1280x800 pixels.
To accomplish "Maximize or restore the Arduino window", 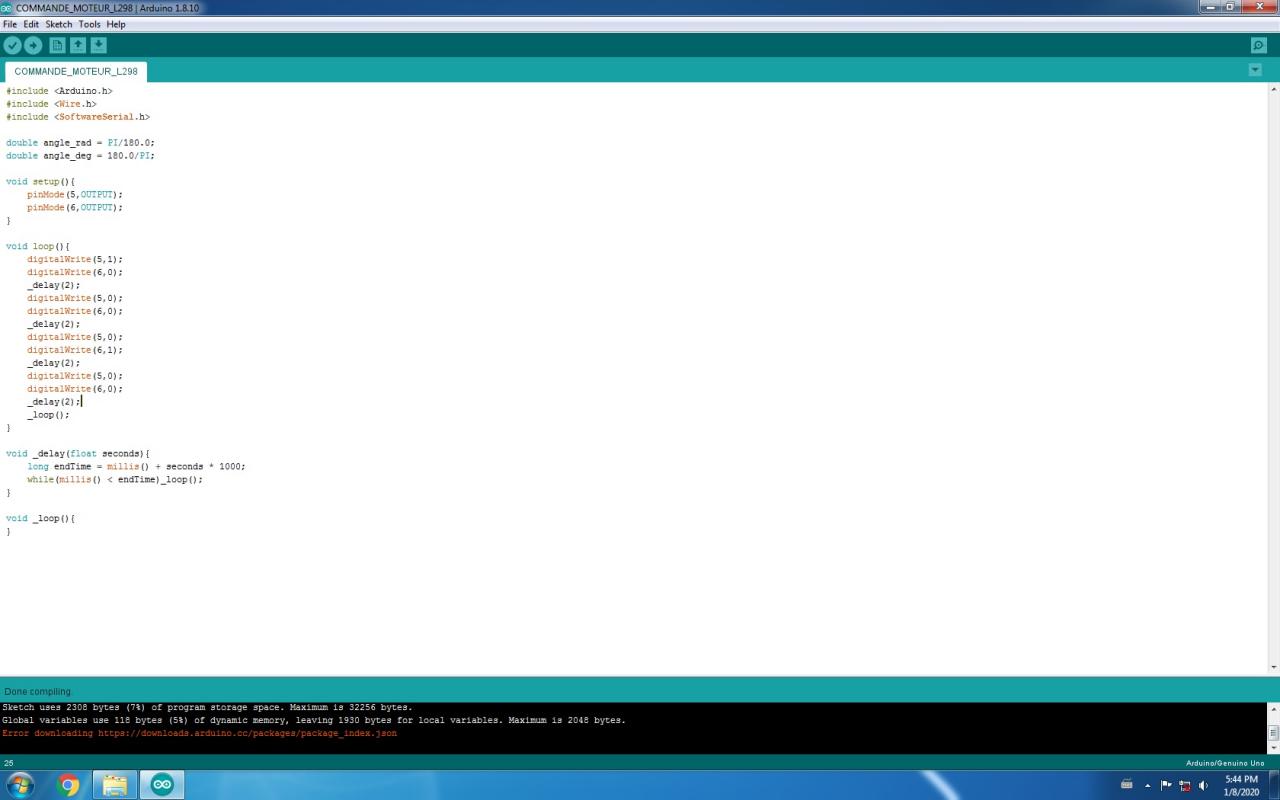I will point(1232,7).
